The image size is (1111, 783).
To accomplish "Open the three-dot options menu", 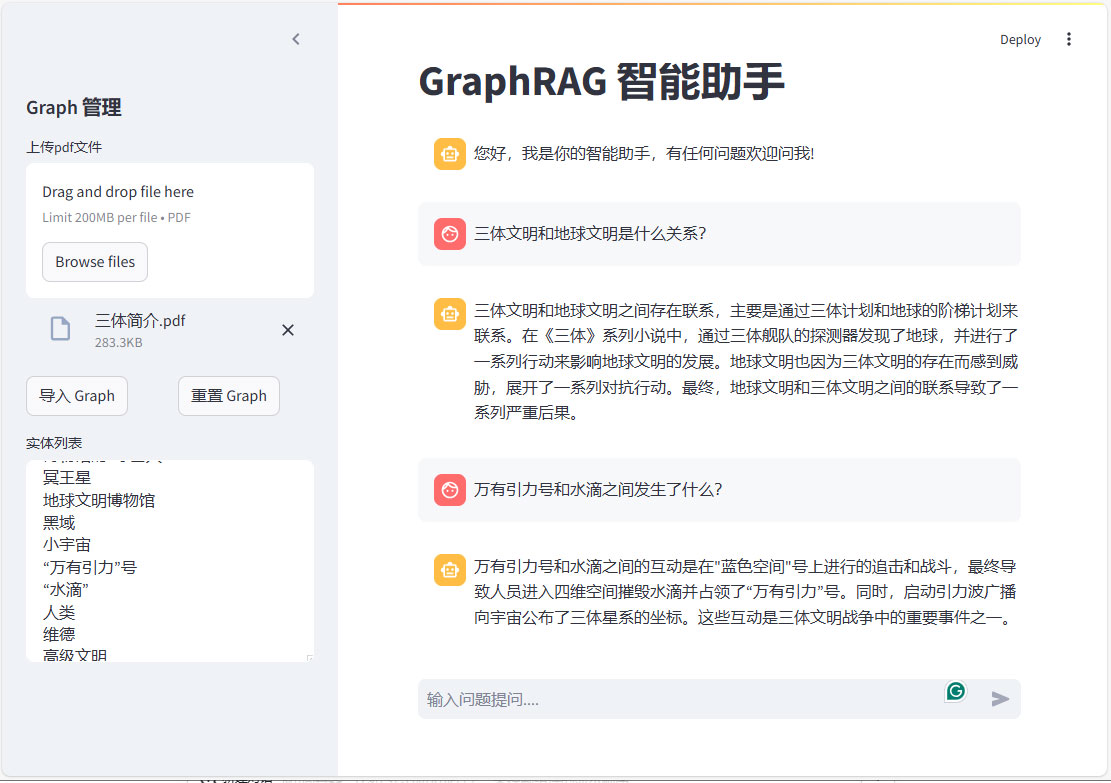I will (1069, 39).
